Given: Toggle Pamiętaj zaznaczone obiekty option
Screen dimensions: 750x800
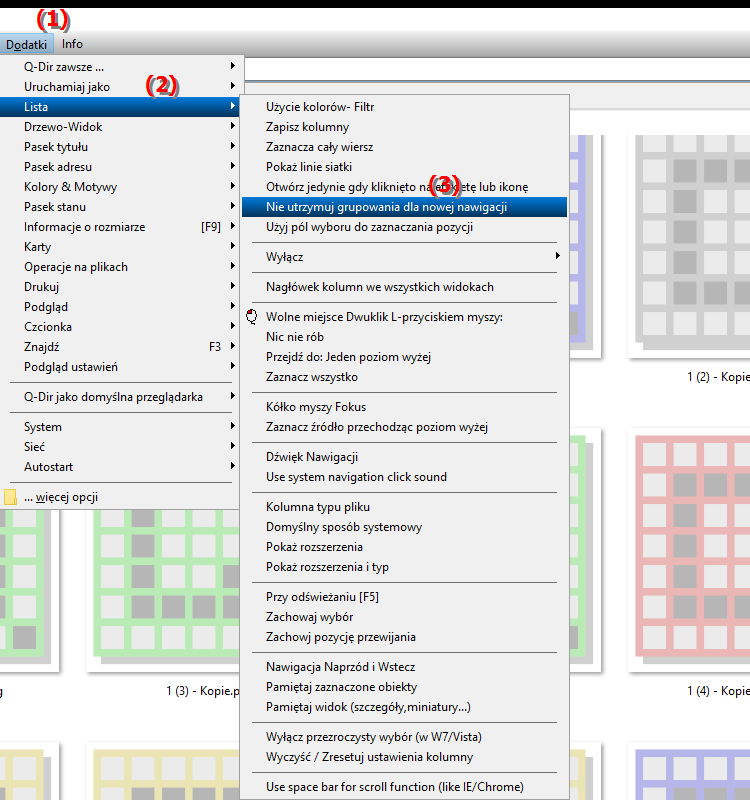Looking at the screenshot, I should click(404, 687).
